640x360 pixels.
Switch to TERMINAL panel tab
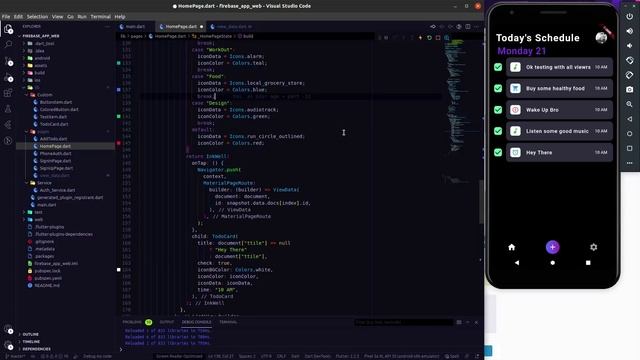[228, 322]
